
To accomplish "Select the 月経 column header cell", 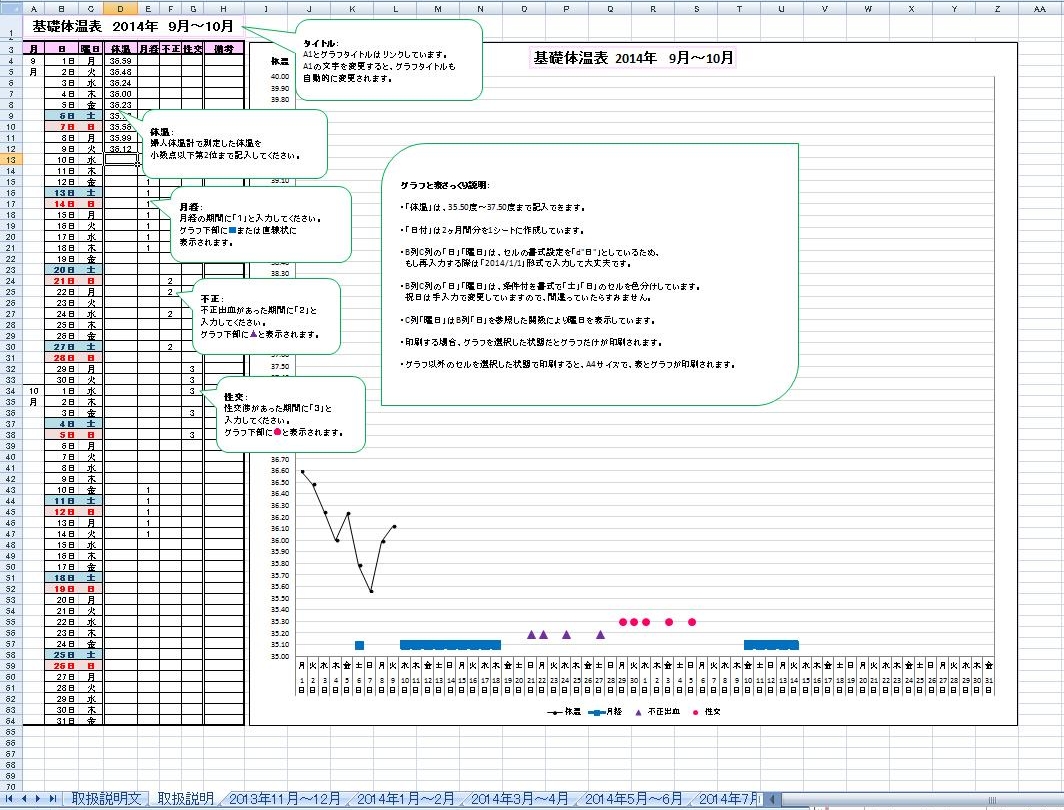I will pyautogui.click(x=148, y=50).
